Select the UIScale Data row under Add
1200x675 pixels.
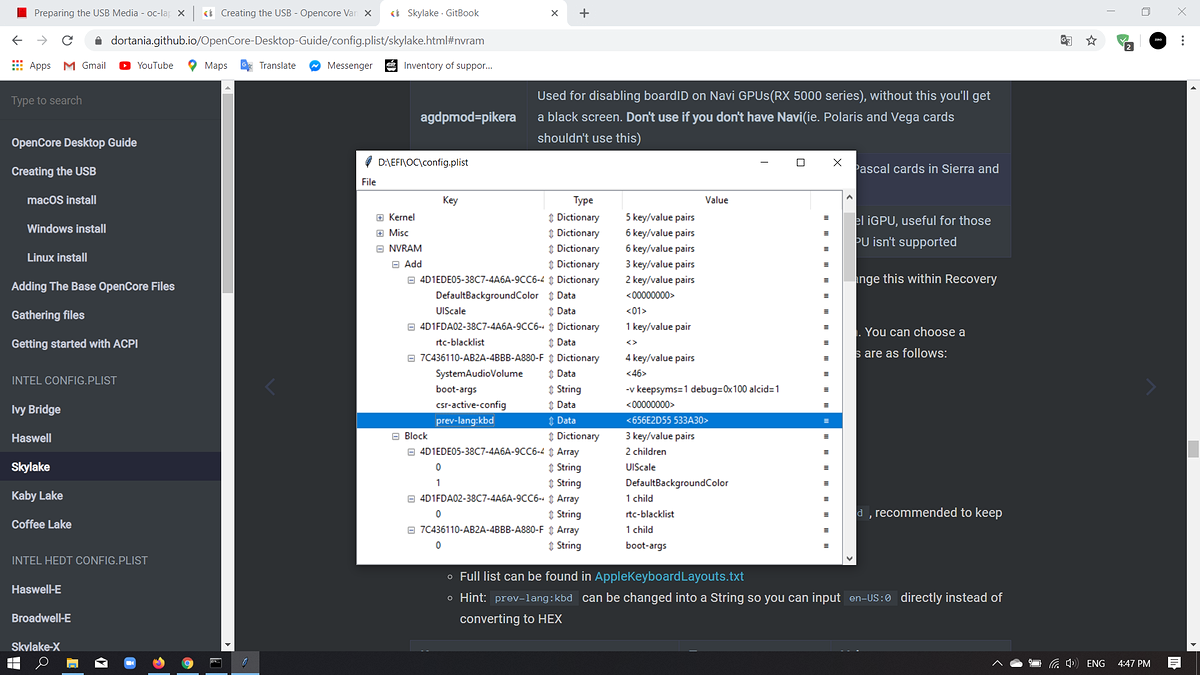[599, 311]
